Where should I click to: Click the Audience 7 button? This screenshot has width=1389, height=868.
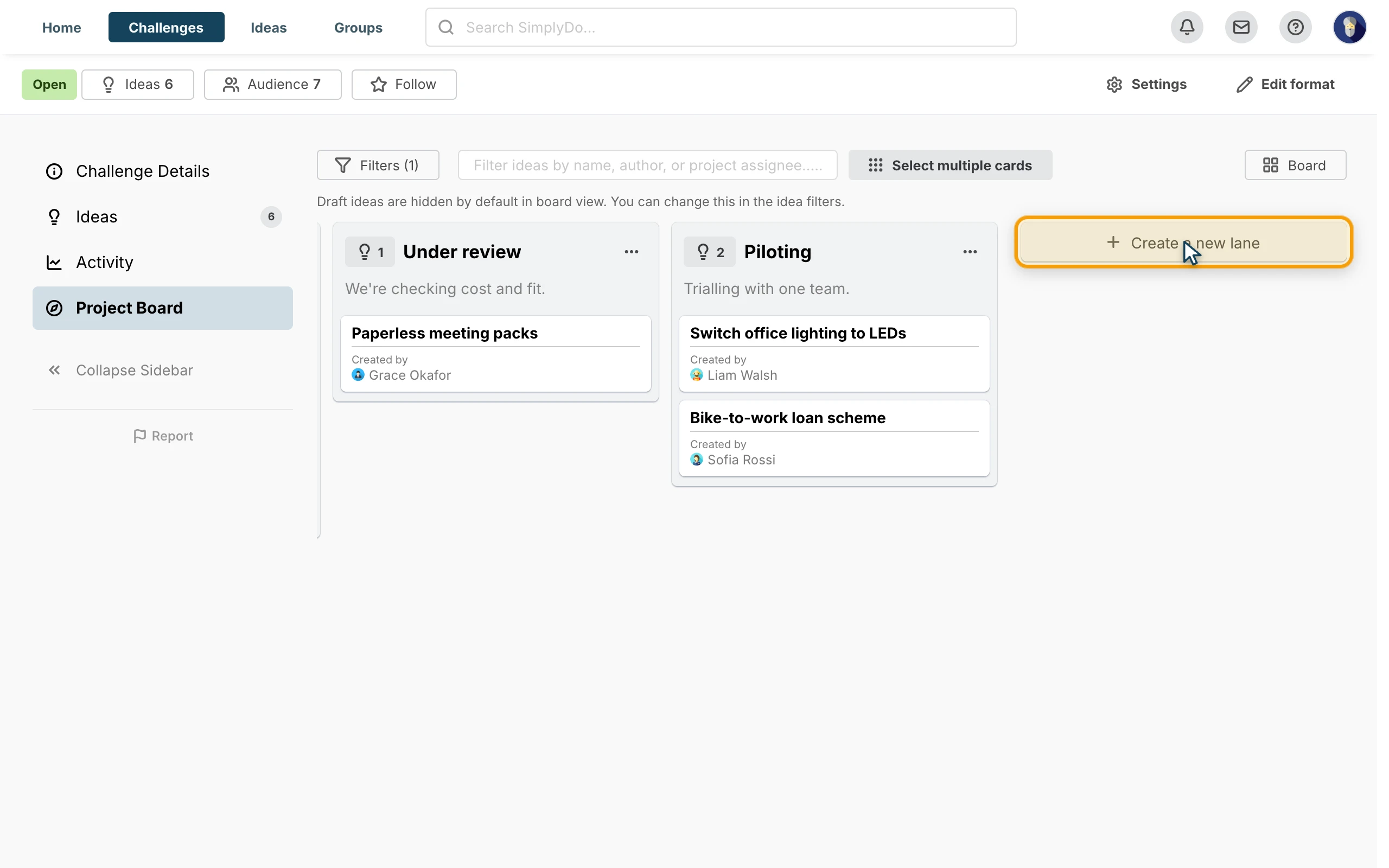pyautogui.click(x=272, y=85)
